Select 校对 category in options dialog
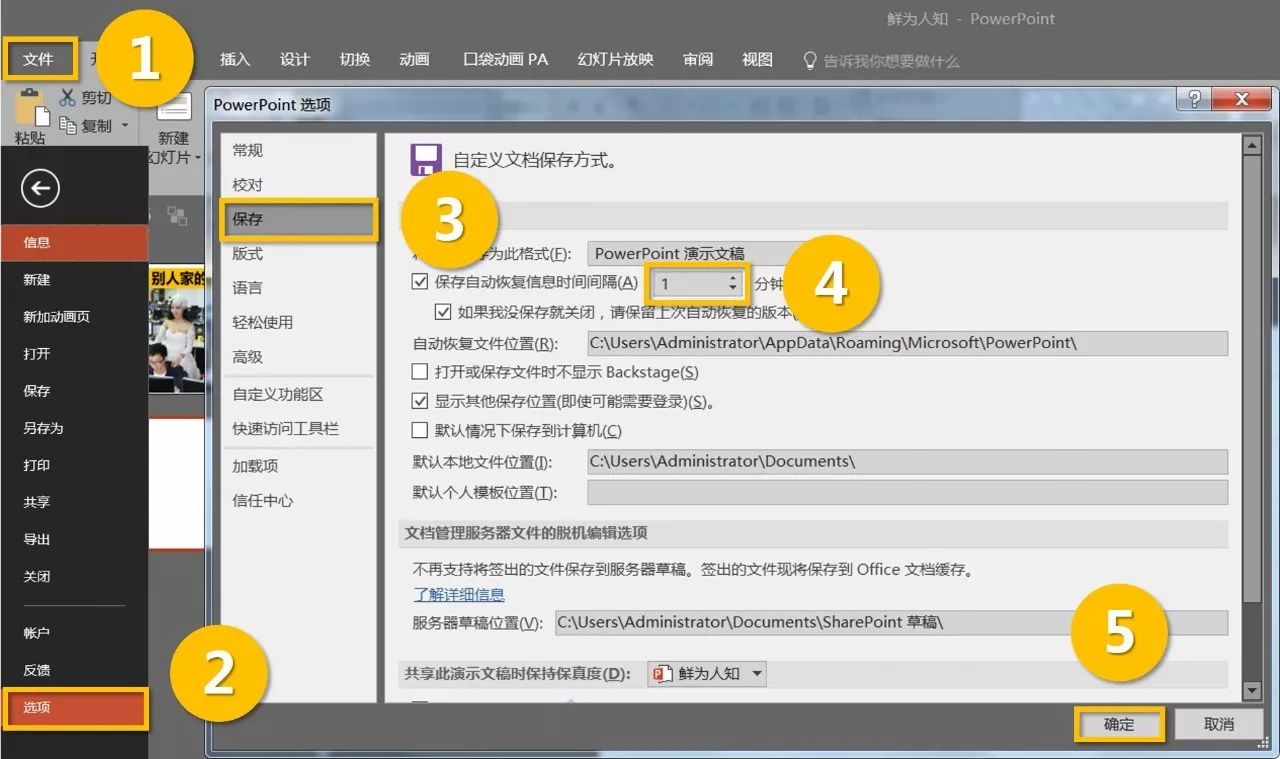Image resolution: width=1280 pixels, height=759 pixels. coord(298,185)
